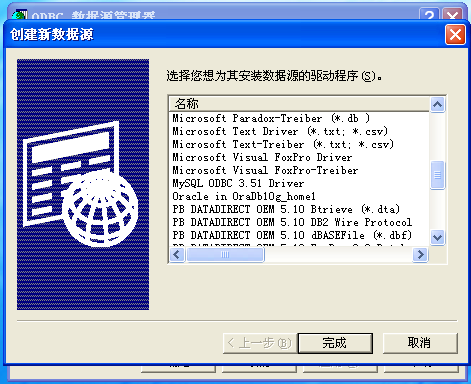The image size is (471, 384).
Task: Select Microsoft Text-Treiber (*.txt; *.csv) entry
Action: pos(283,144)
